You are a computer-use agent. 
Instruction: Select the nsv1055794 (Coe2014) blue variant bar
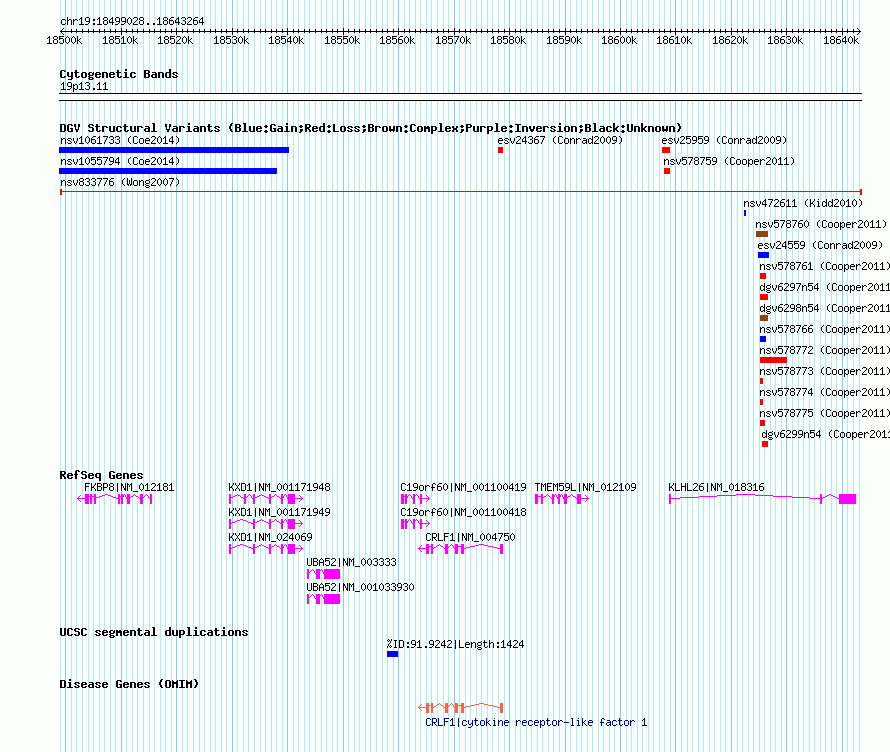(168, 171)
